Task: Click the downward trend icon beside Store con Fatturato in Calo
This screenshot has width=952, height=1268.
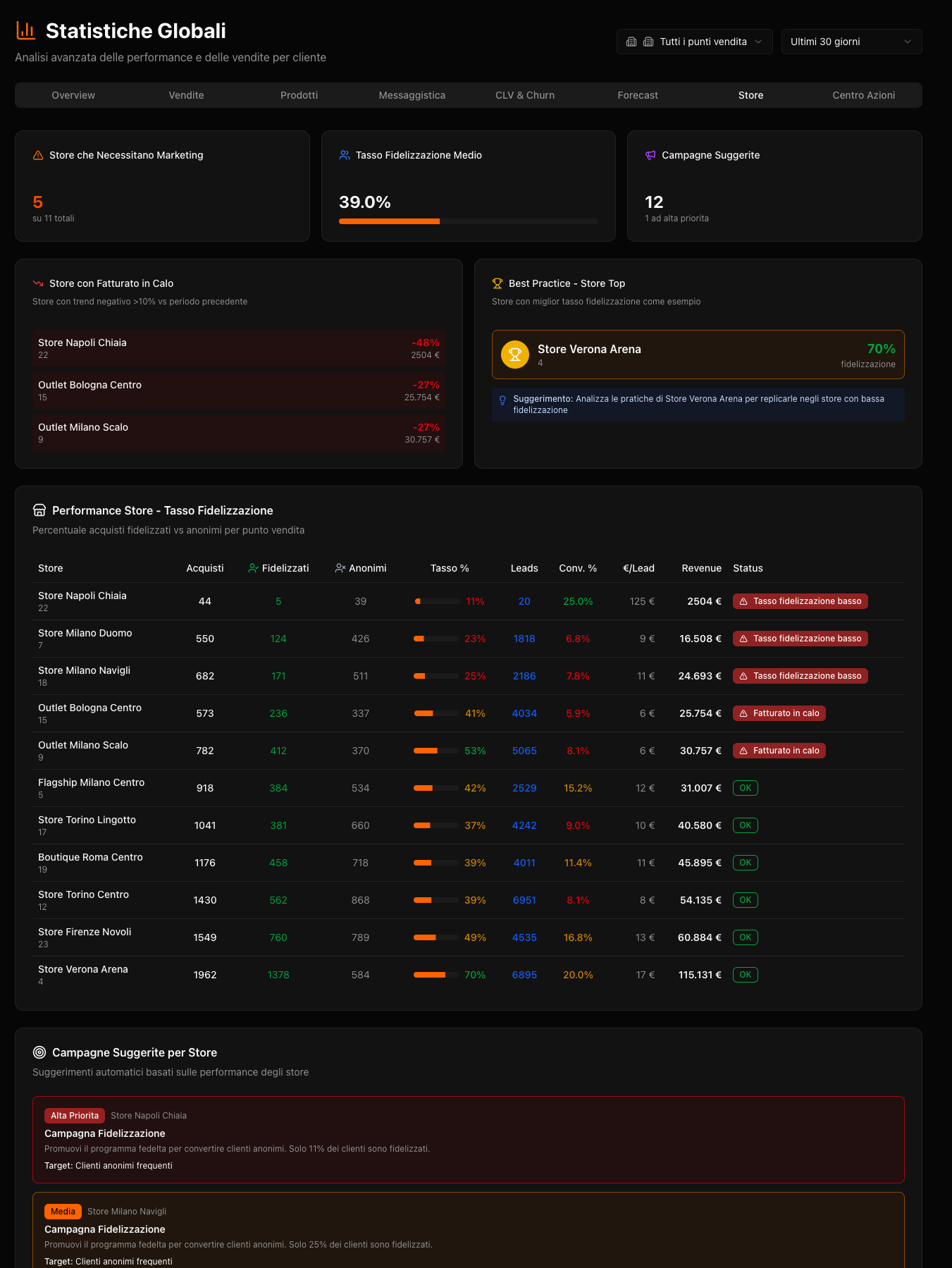Action: coord(38,283)
